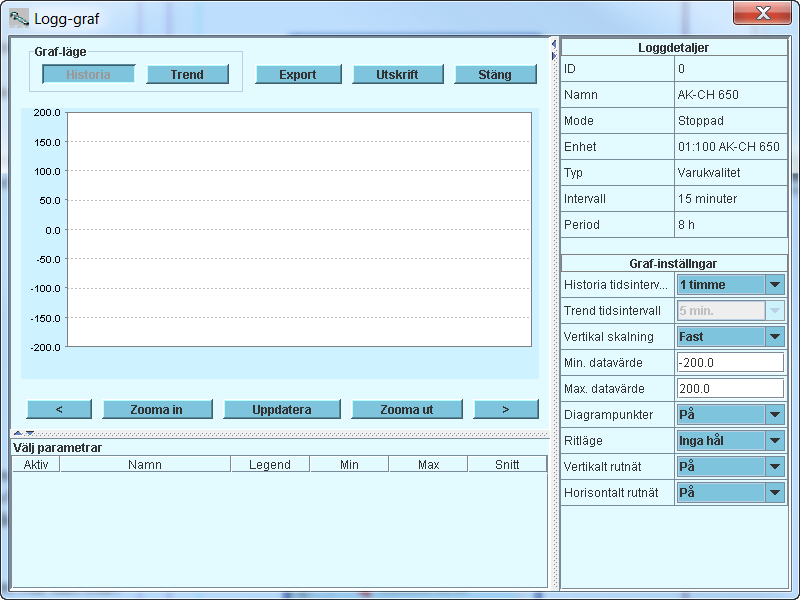Image resolution: width=800 pixels, height=600 pixels.
Task: Click Uppdatera to refresh graph
Action: tap(282, 409)
